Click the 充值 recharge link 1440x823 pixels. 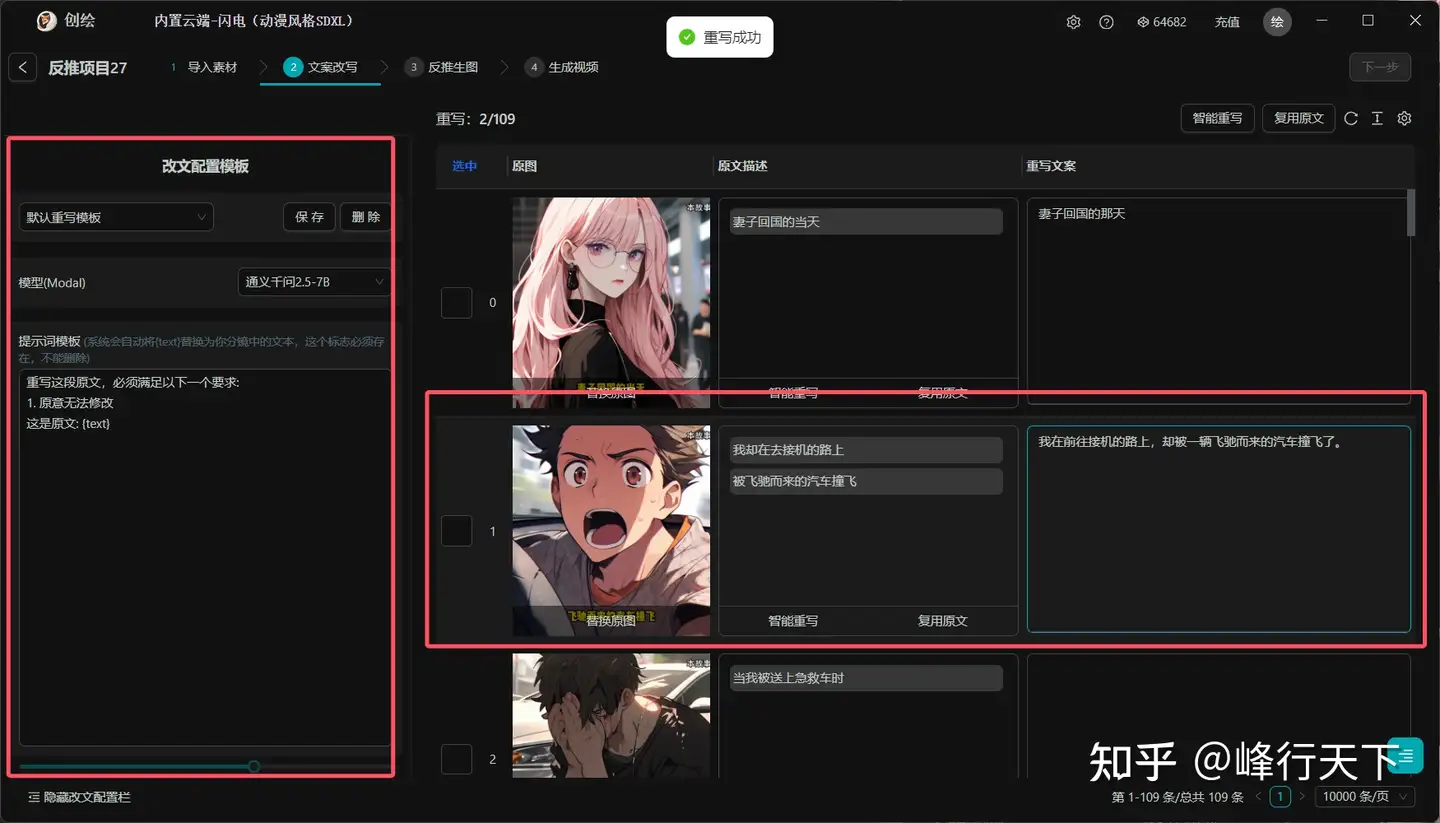click(x=1227, y=22)
